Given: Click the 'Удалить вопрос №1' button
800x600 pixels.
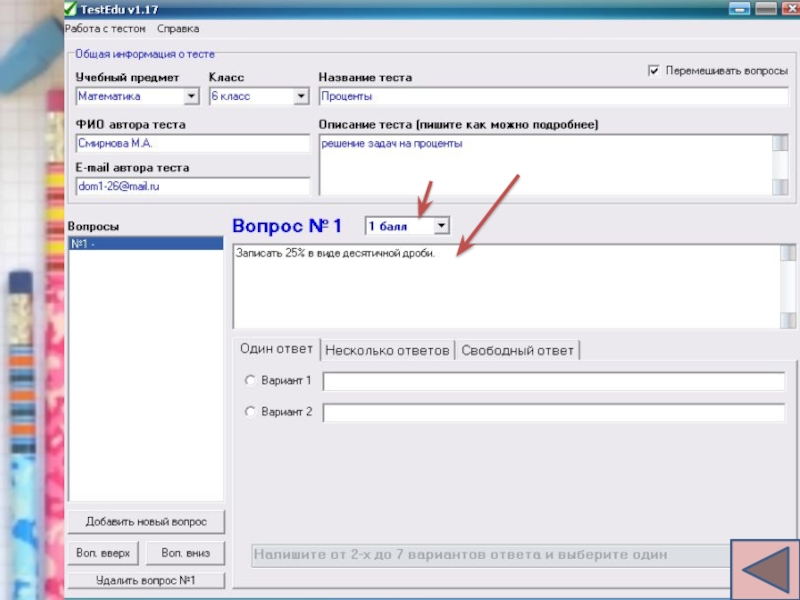Looking at the screenshot, I should point(146,581).
